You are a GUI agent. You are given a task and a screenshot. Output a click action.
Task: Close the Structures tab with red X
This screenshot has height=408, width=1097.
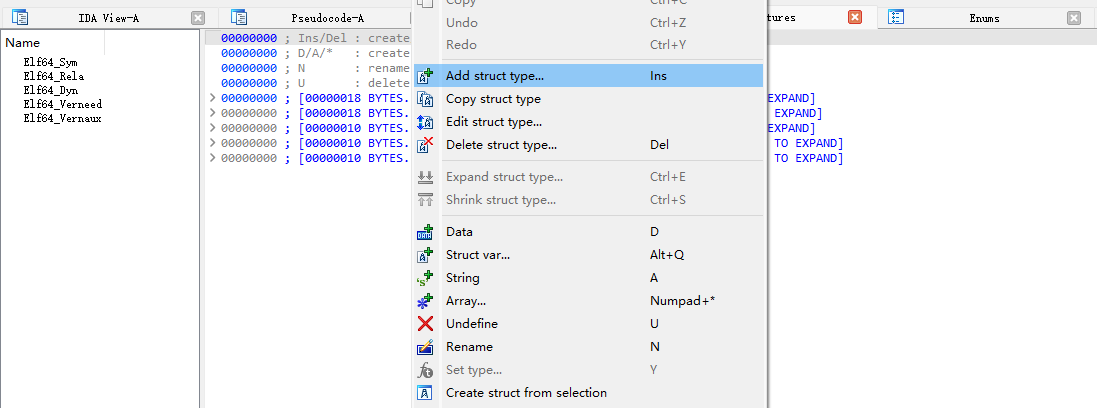click(x=855, y=18)
